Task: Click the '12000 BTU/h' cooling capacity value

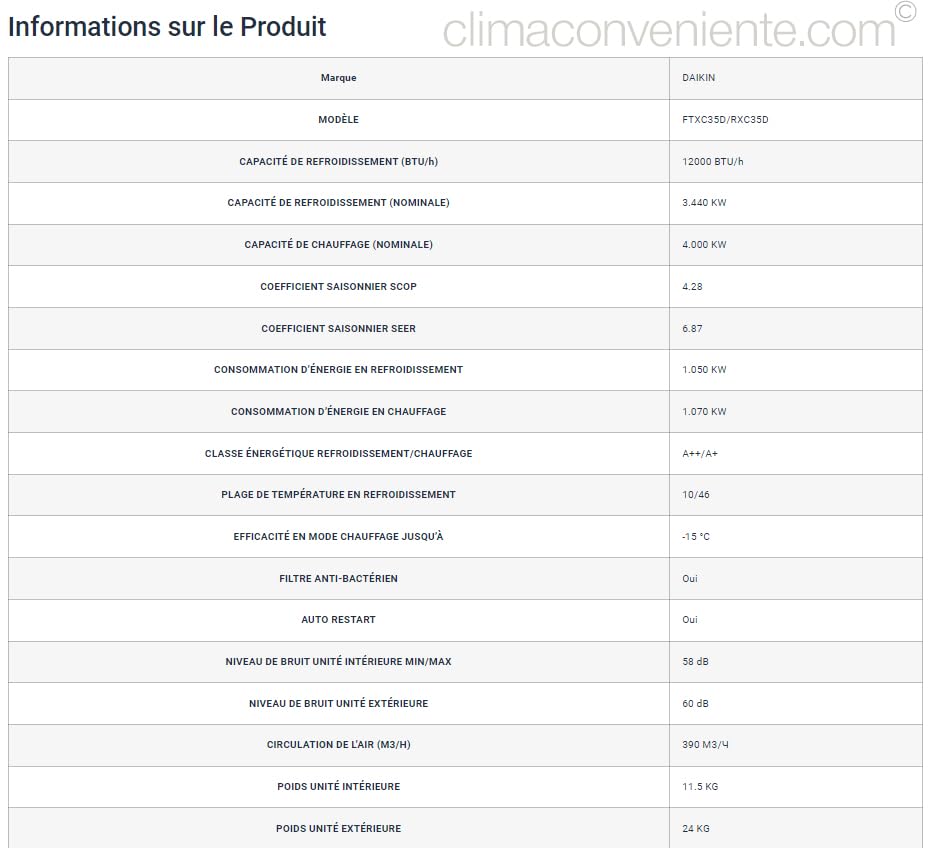Action: click(713, 162)
